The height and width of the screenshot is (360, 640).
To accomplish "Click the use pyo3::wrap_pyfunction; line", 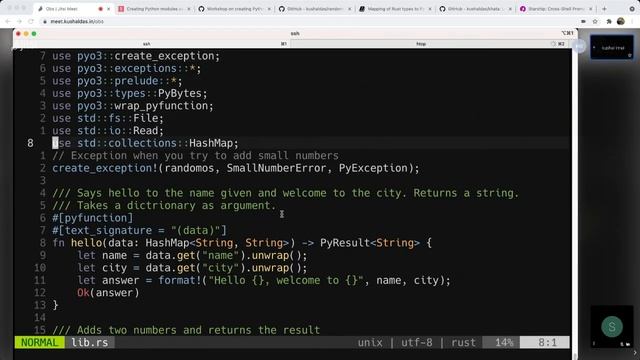I will pyautogui.click(x=133, y=106).
